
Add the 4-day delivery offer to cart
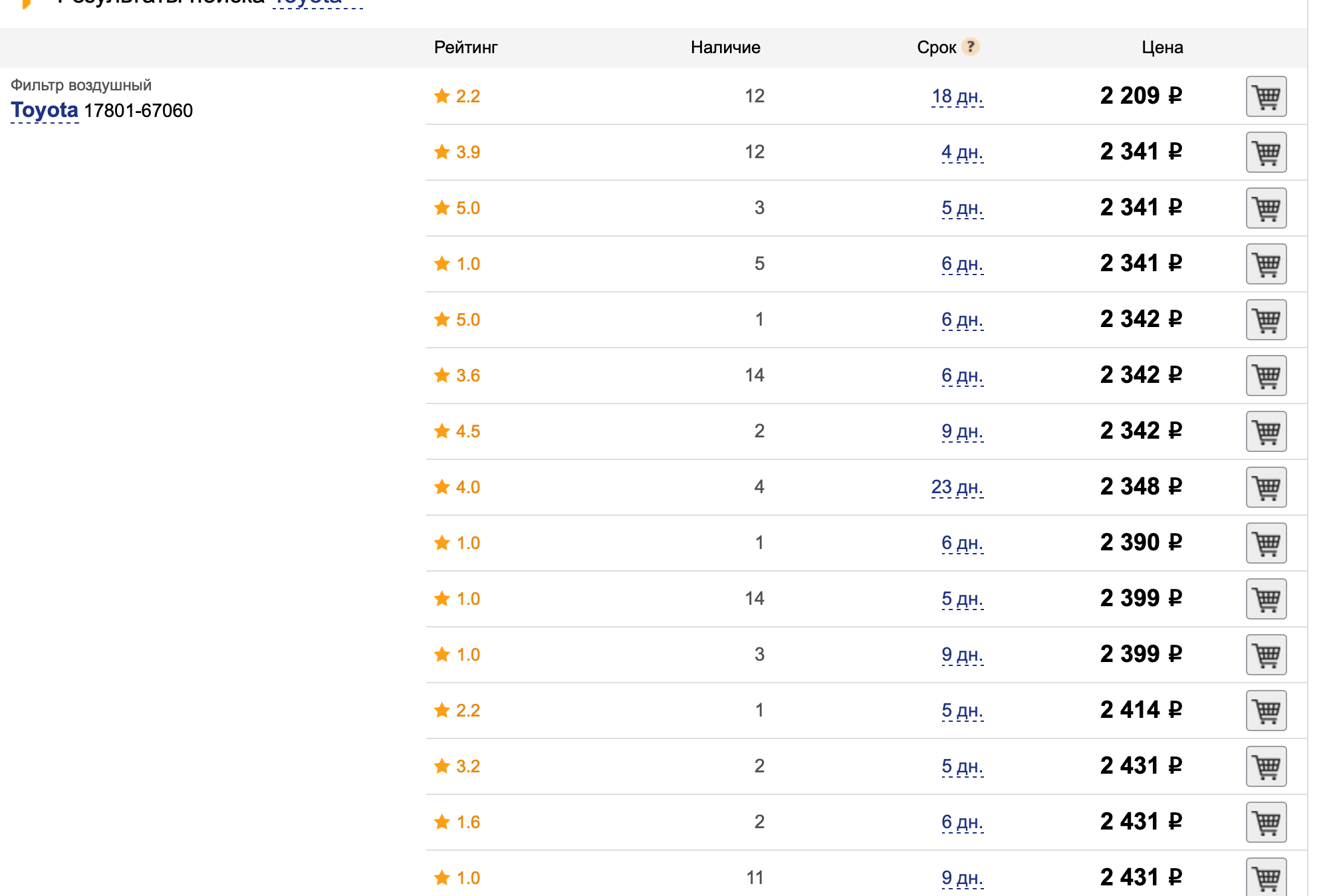tap(1266, 152)
